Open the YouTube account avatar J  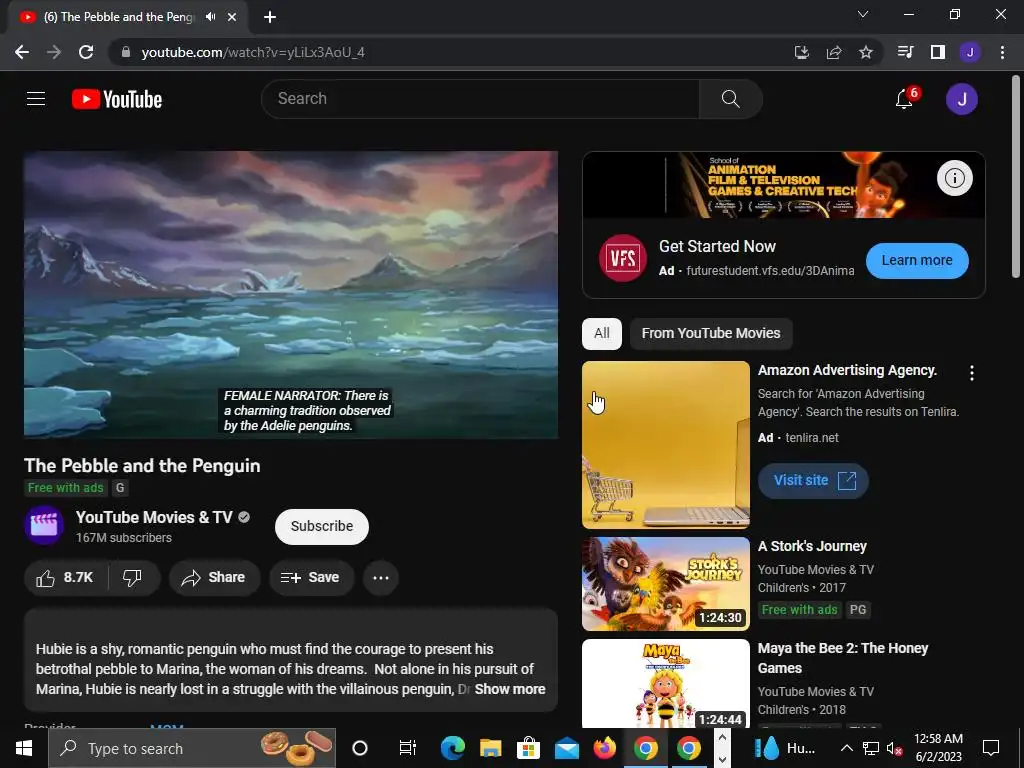[961, 99]
